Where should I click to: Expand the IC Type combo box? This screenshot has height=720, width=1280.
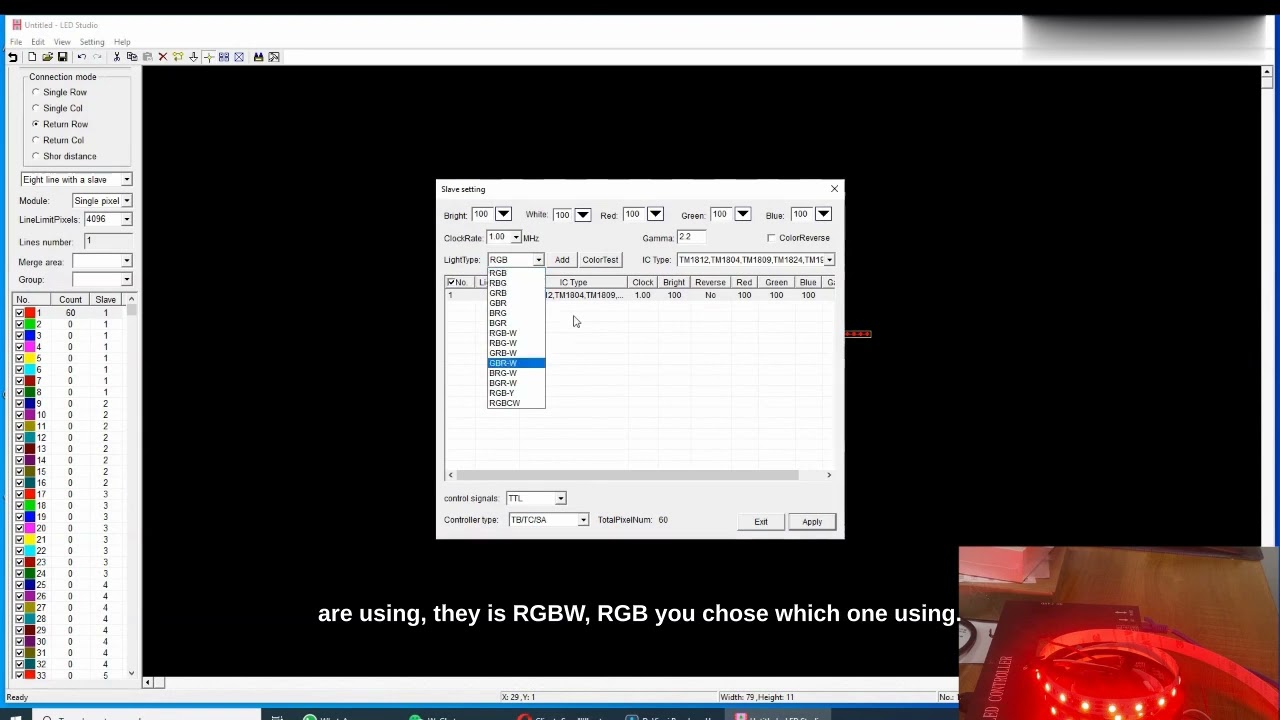click(829, 260)
